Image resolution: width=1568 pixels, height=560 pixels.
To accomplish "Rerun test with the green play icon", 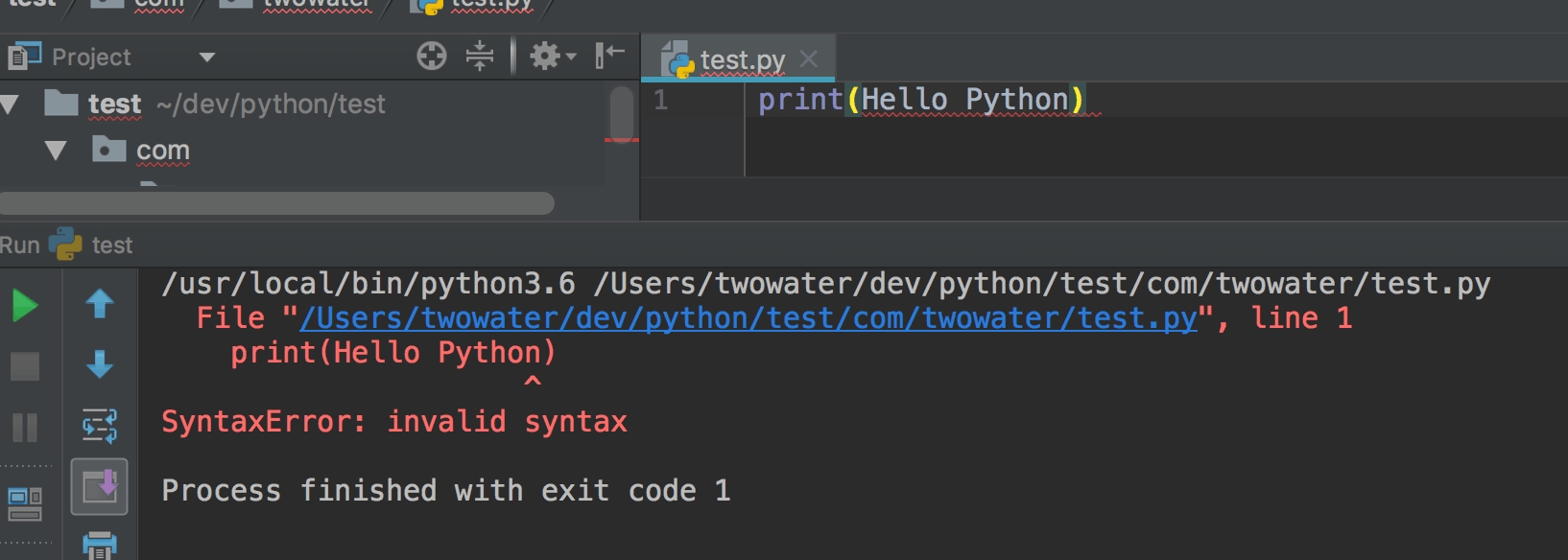I will pos(25,306).
